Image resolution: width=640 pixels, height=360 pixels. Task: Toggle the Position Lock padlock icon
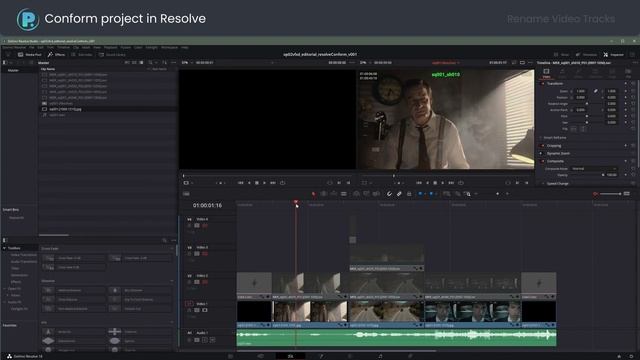click(409, 194)
